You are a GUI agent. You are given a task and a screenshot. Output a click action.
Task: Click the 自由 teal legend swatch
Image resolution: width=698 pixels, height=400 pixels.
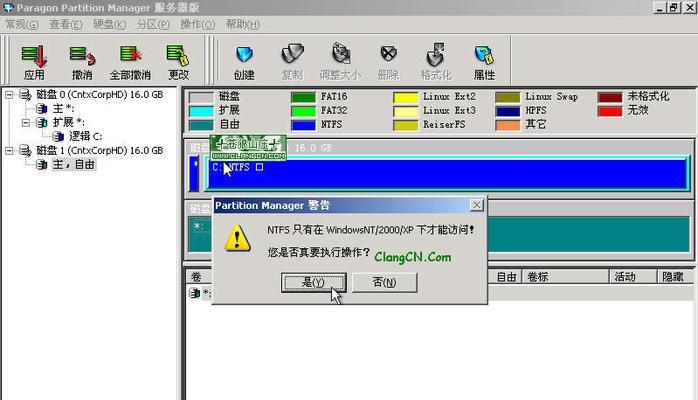(x=201, y=125)
